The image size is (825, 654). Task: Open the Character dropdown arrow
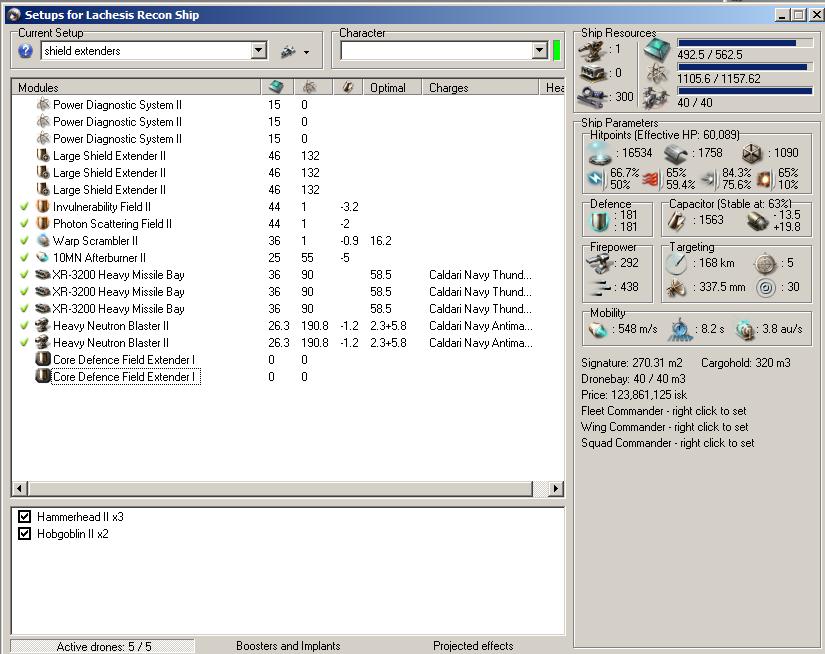pos(539,51)
